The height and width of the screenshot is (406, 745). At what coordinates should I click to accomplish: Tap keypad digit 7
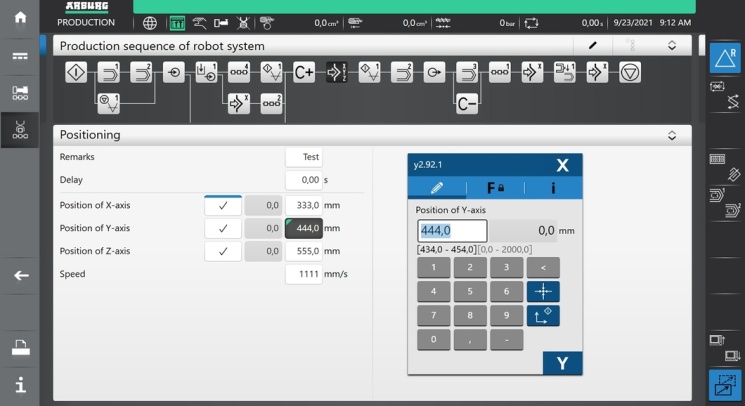point(433,316)
